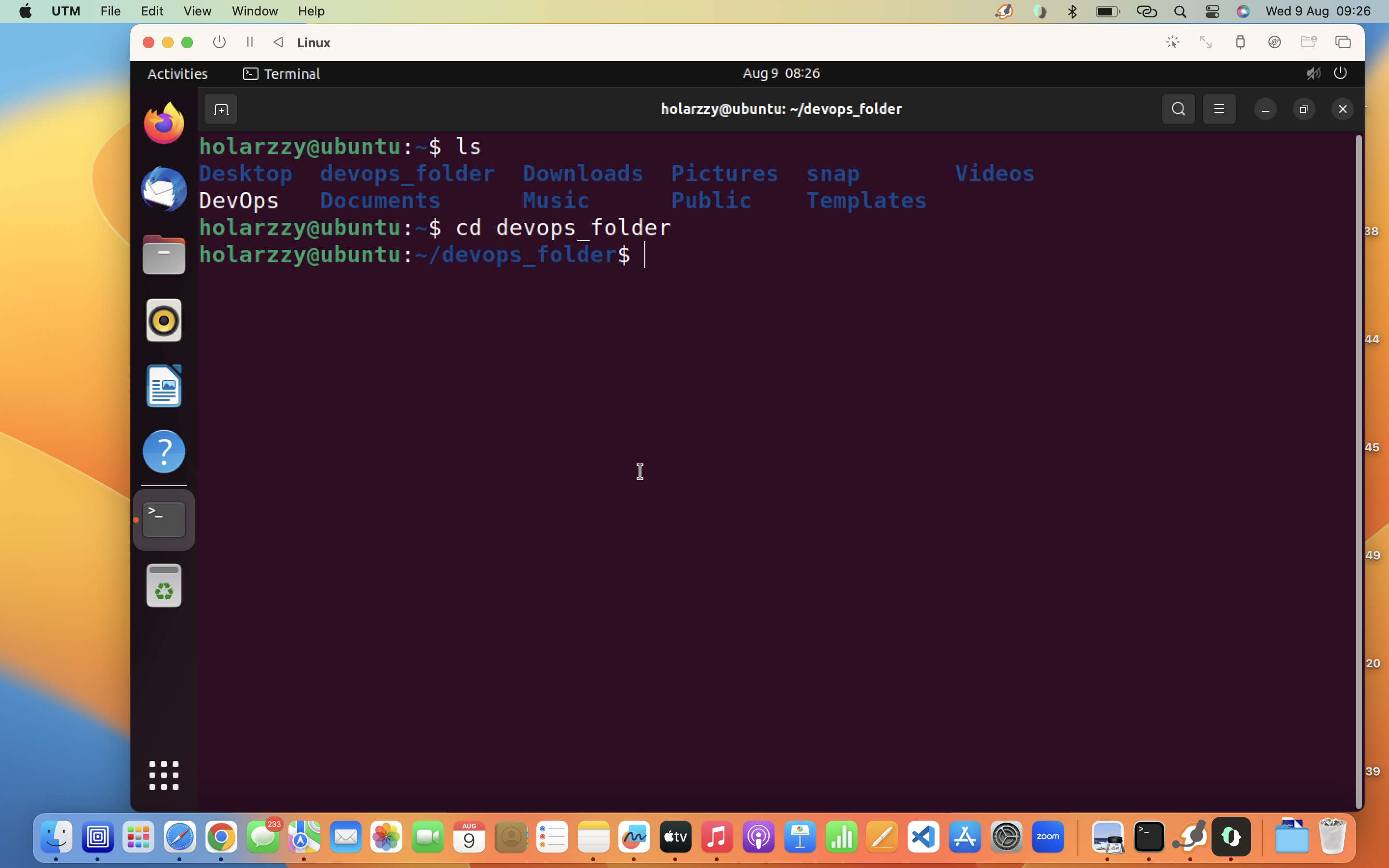Open the Aug 9 clock menu in Ubuntu top bar

pyautogui.click(x=781, y=73)
